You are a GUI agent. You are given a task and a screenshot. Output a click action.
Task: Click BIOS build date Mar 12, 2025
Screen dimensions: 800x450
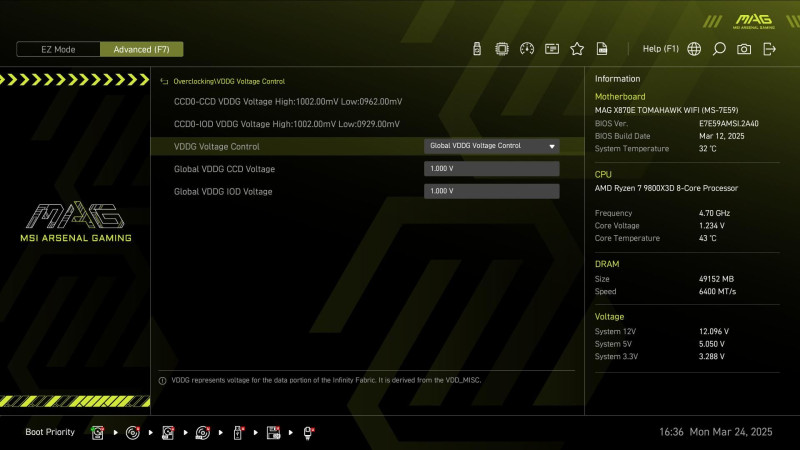pyautogui.click(x=721, y=136)
